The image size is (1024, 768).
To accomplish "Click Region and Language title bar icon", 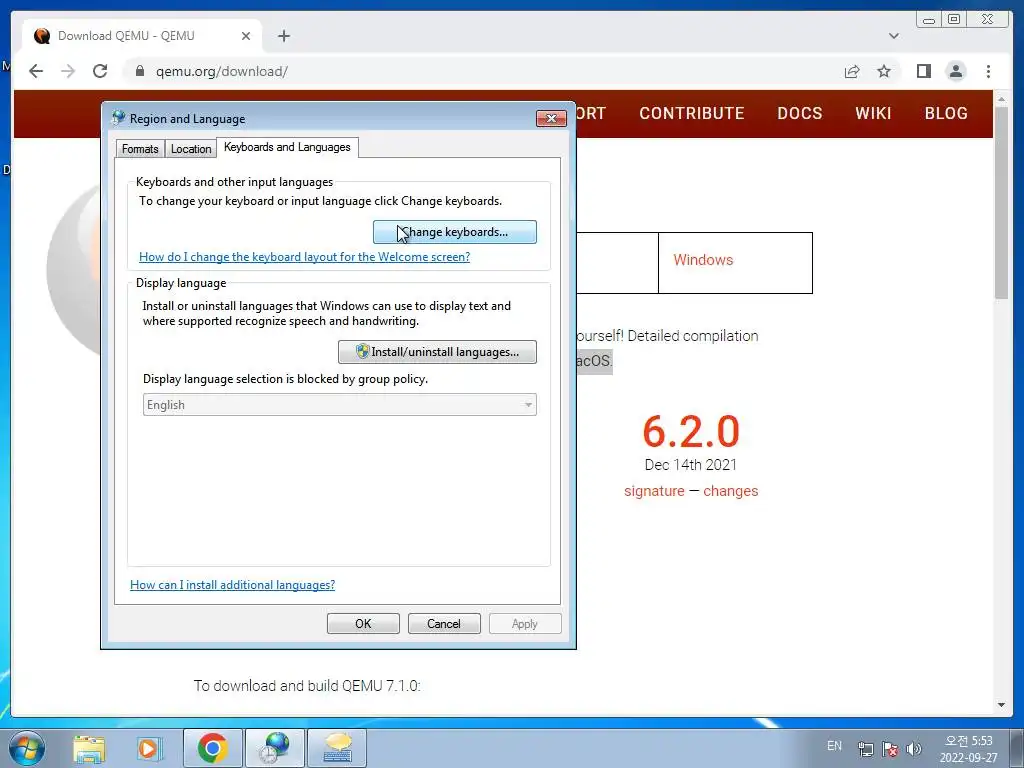I will tap(118, 118).
